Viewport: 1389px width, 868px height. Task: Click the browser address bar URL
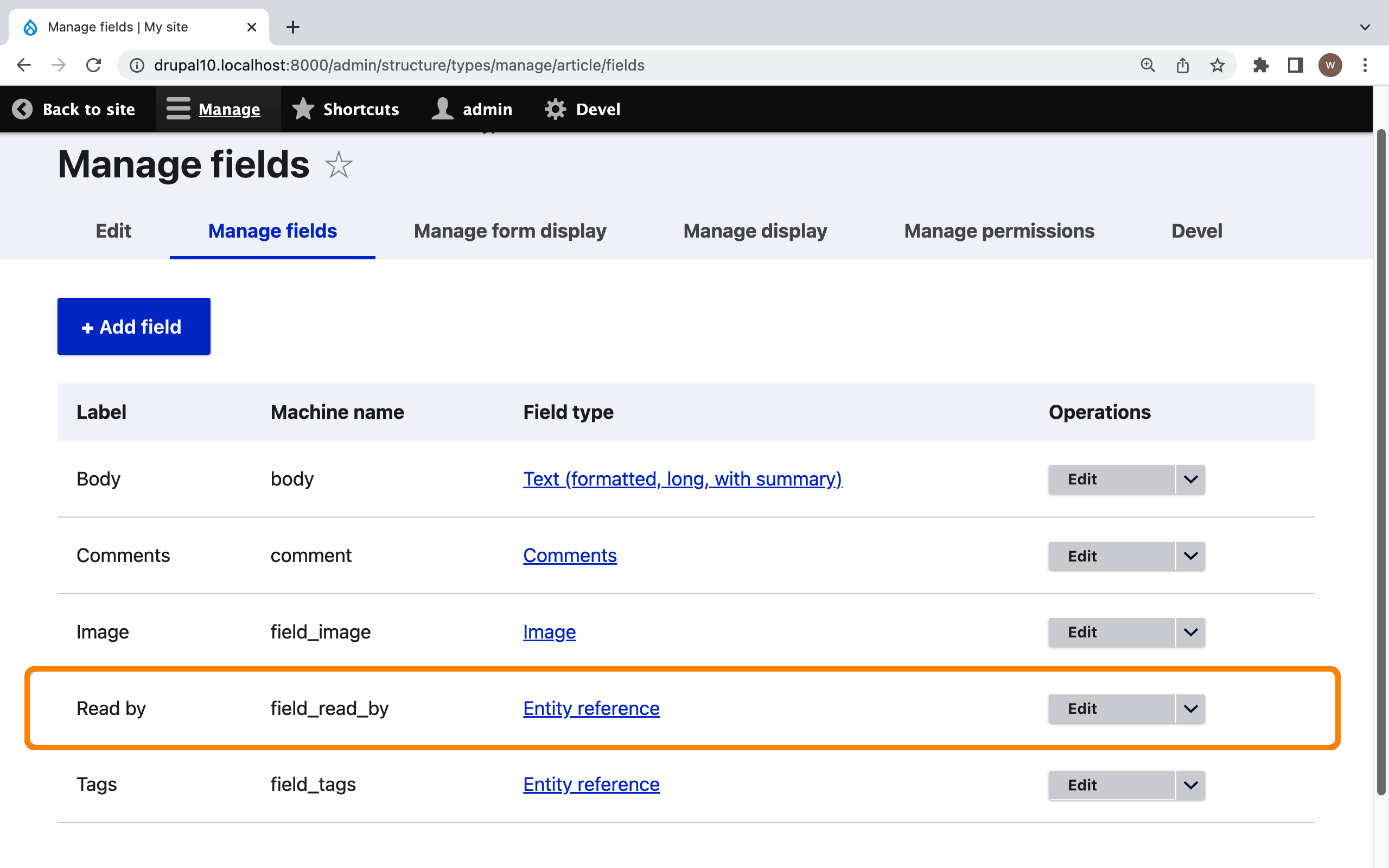(399, 65)
